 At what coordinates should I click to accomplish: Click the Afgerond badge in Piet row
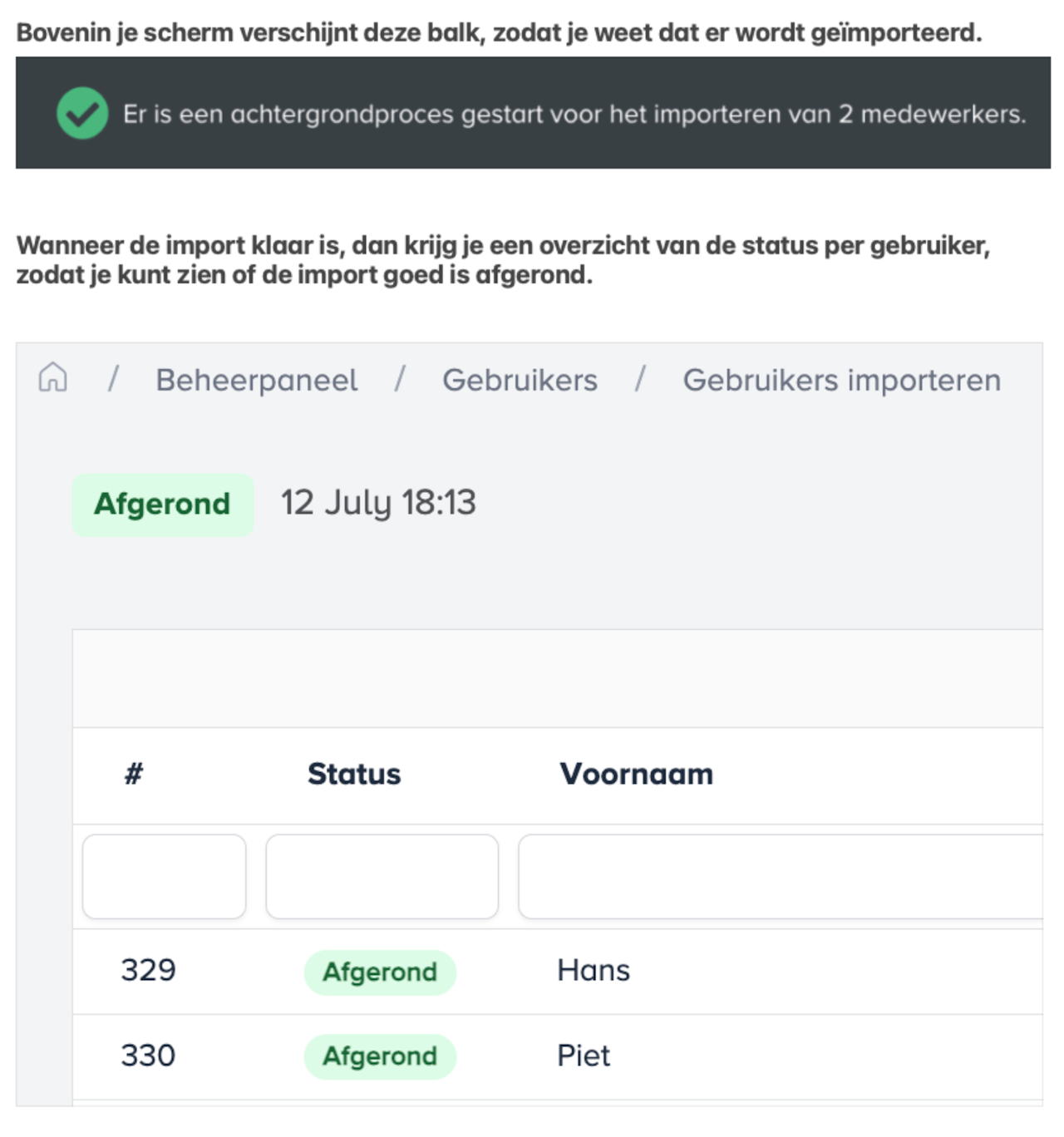[x=380, y=1056]
